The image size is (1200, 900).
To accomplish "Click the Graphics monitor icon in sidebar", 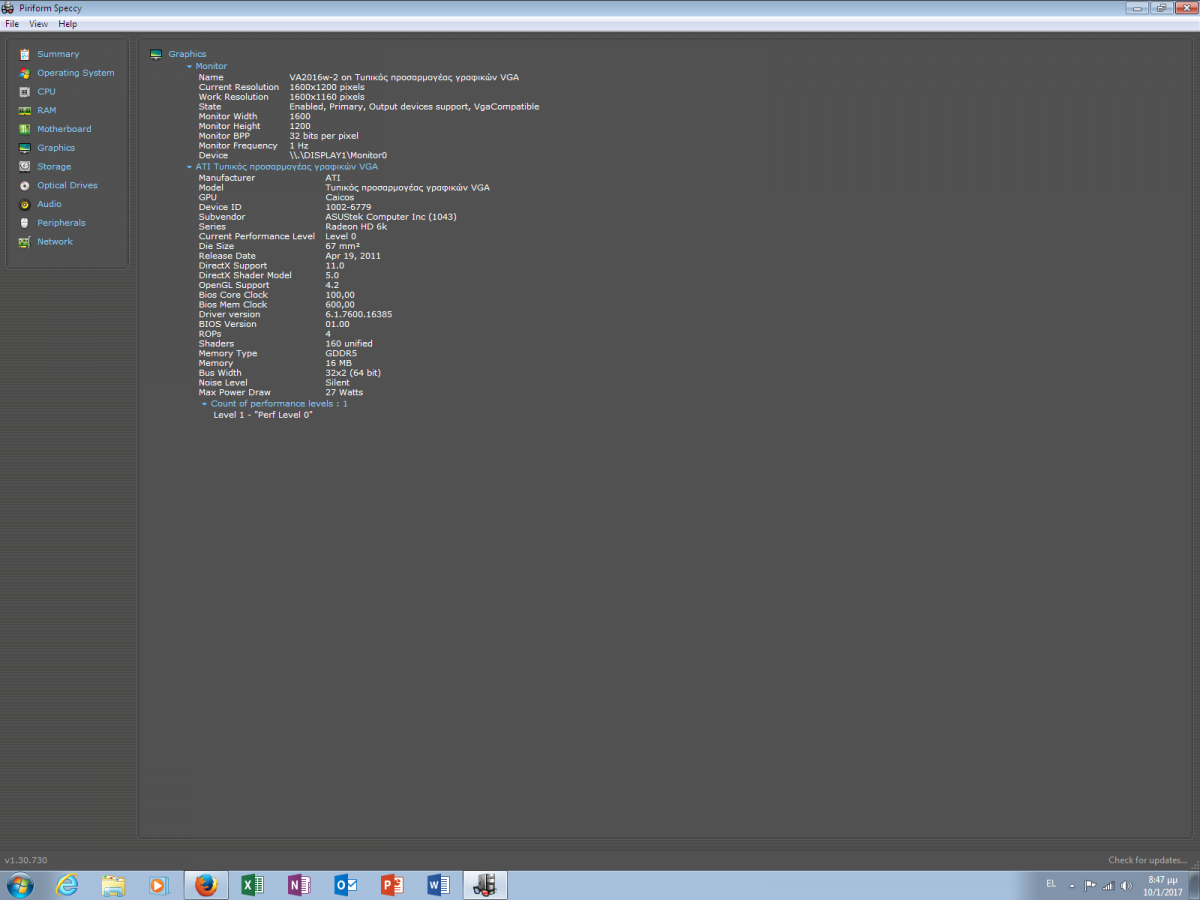I will (25, 148).
